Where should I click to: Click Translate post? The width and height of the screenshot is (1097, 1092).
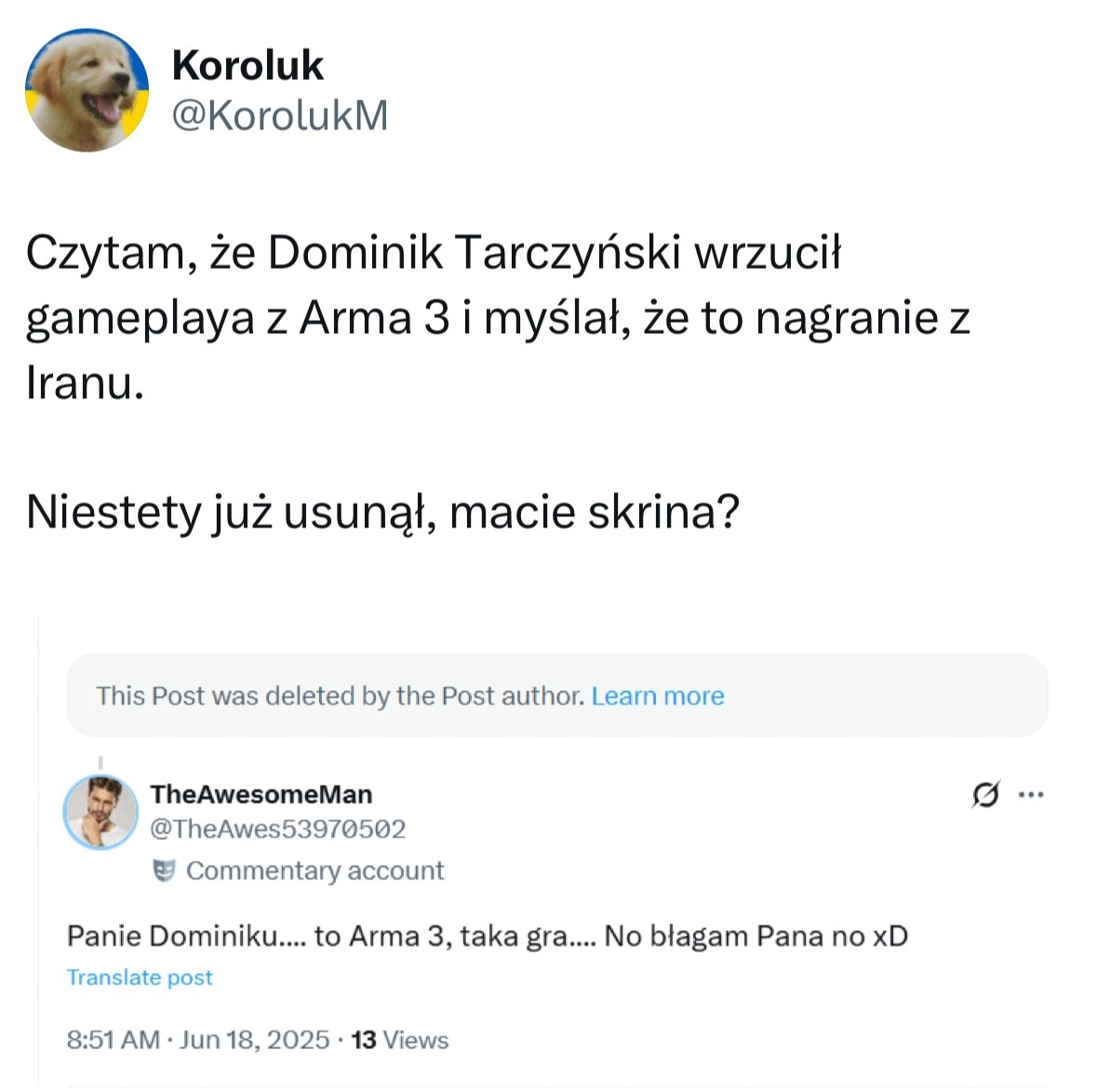140,978
